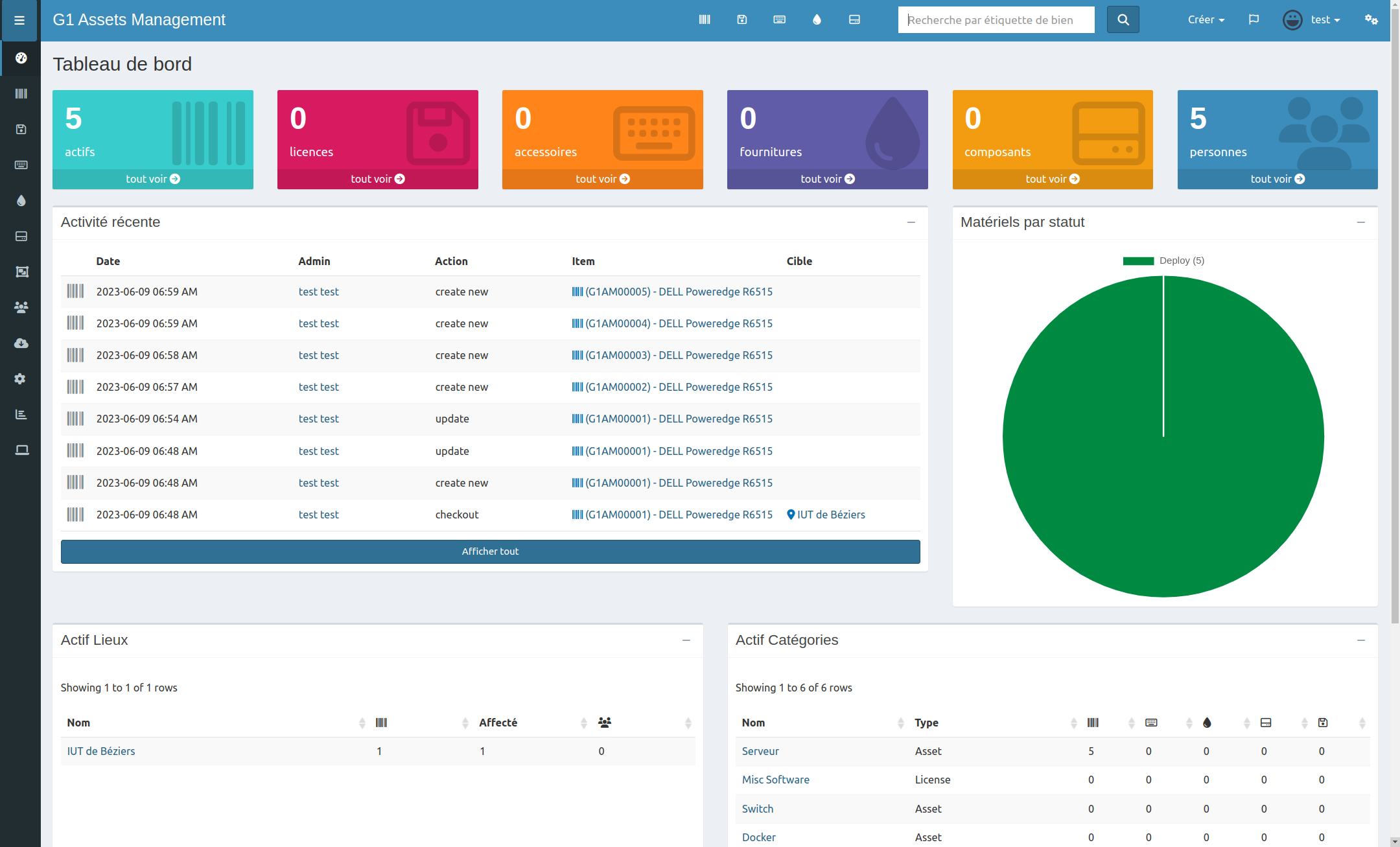The image size is (1400, 847).
Task: Click the people icon in left sidebar
Action: click(21, 307)
